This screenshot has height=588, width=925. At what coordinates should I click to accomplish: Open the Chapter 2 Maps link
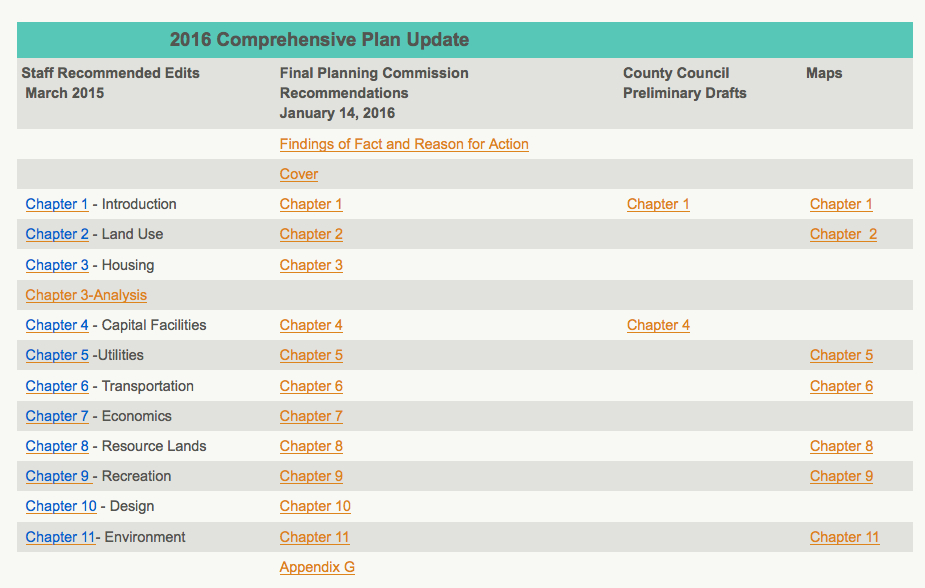(x=842, y=234)
